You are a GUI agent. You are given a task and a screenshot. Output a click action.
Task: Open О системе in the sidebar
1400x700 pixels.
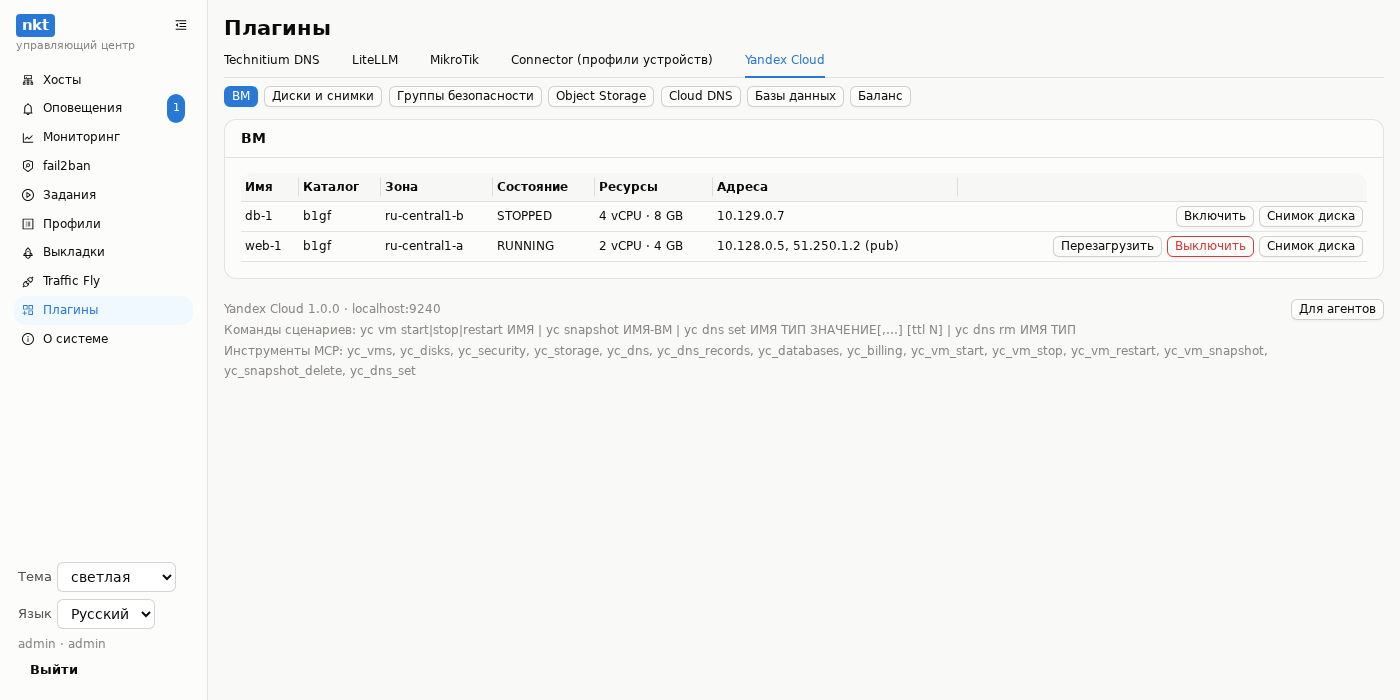point(103,339)
